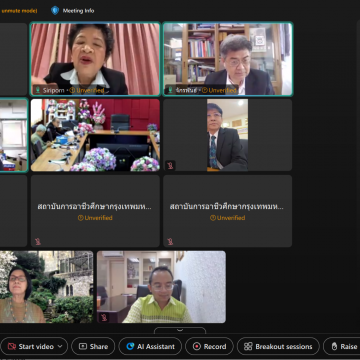Click muted mic icon on yellow-shirt man's tile
The image size is (360, 360).
tap(104, 317)
